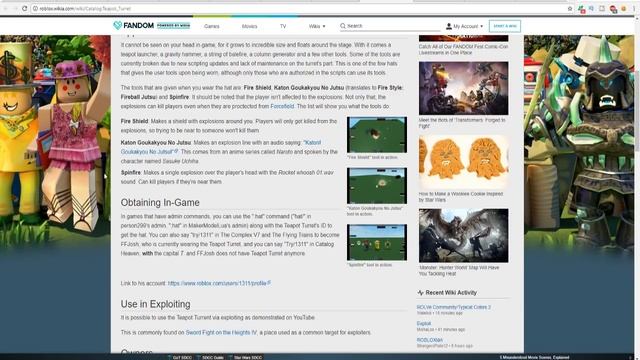Click the search magnifier icon

click(x=343, y=26)
